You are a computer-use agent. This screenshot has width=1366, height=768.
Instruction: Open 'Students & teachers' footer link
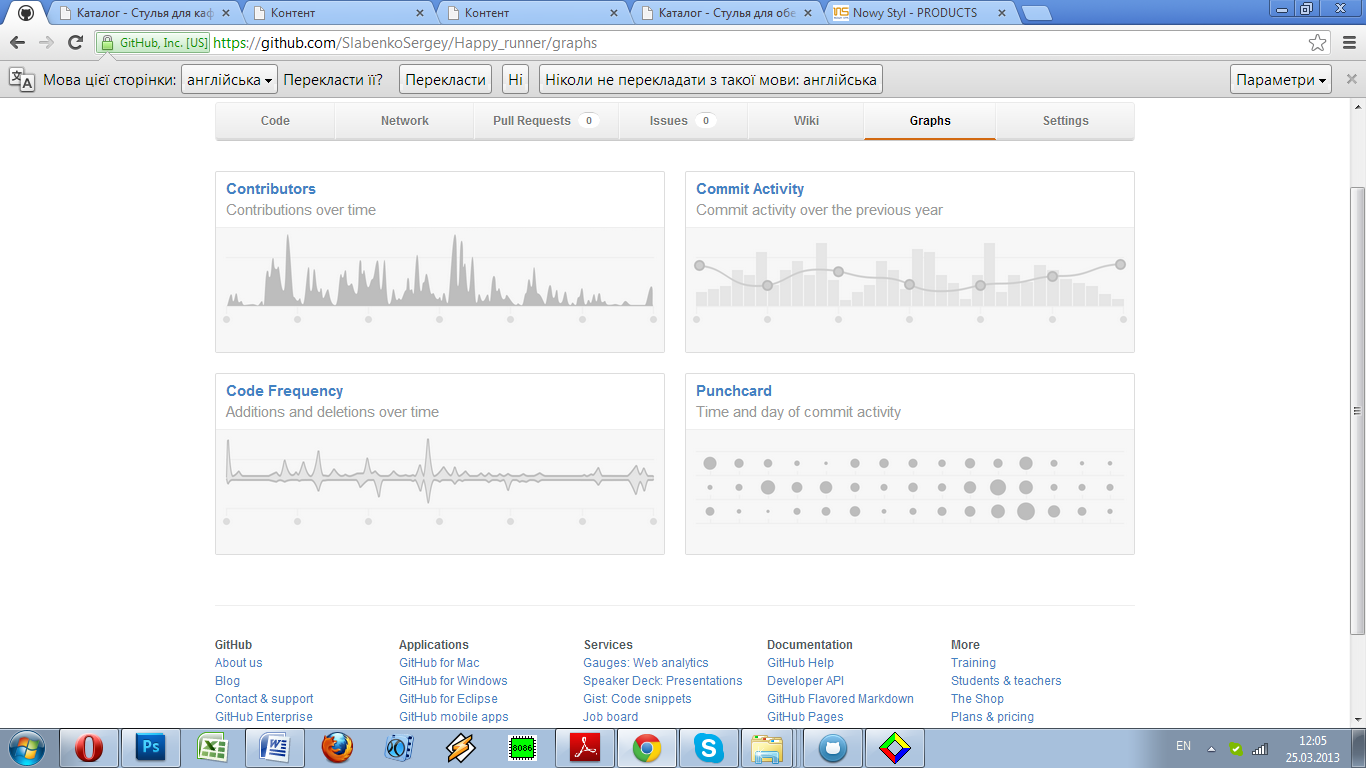(1006, 681)
